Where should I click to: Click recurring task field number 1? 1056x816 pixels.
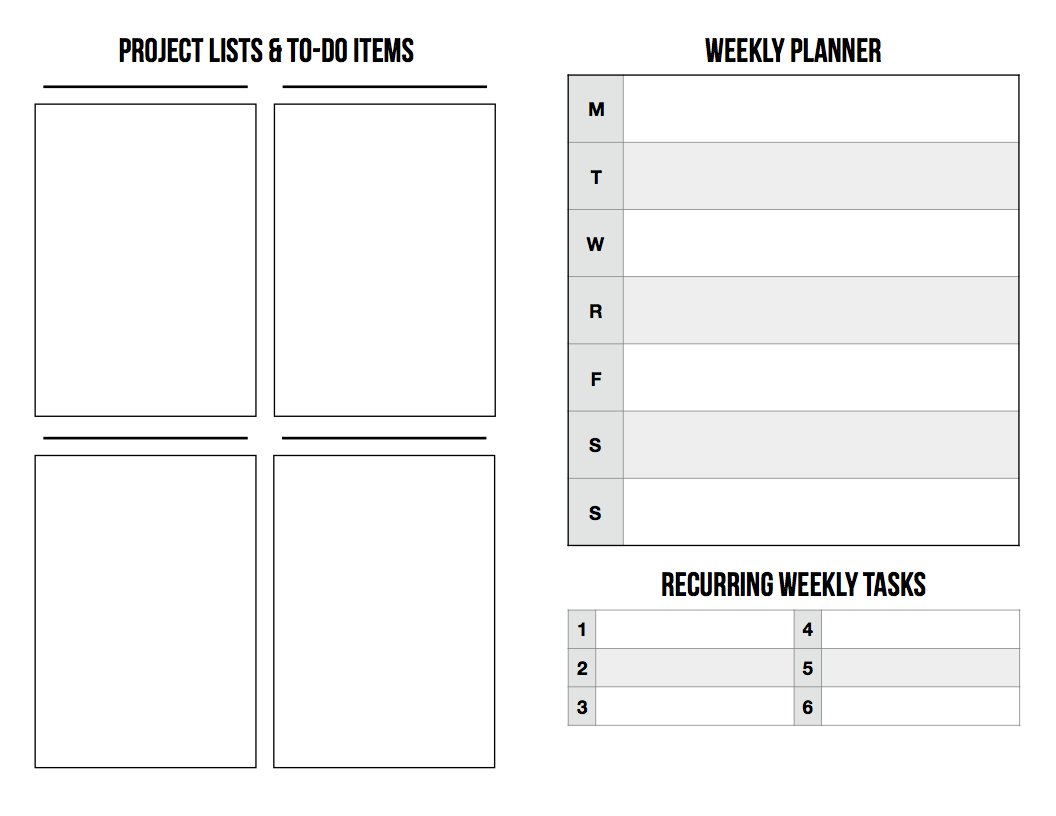coord(694,630)
